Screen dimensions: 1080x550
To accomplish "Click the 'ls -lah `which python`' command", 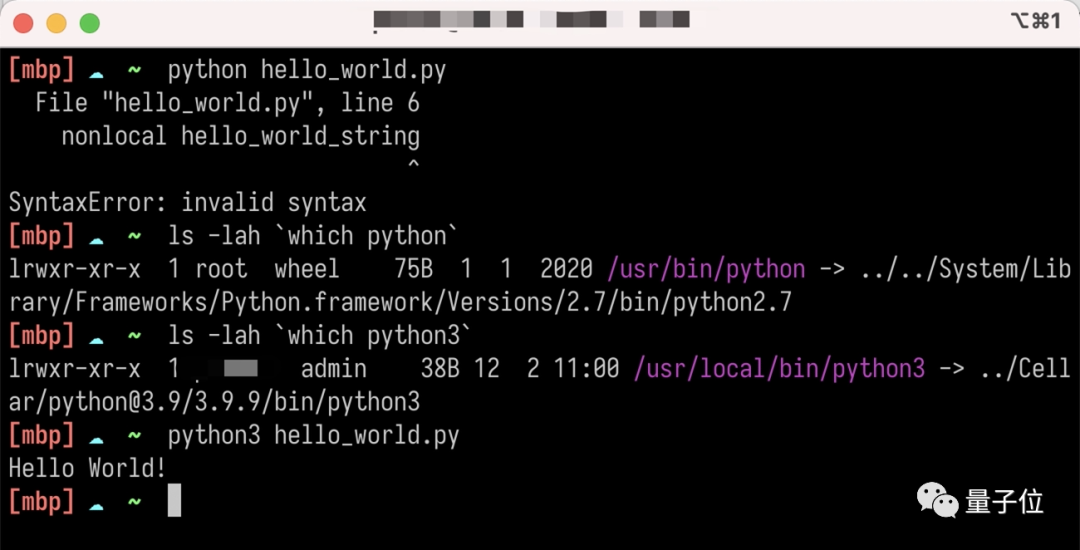I will point(313,236).
